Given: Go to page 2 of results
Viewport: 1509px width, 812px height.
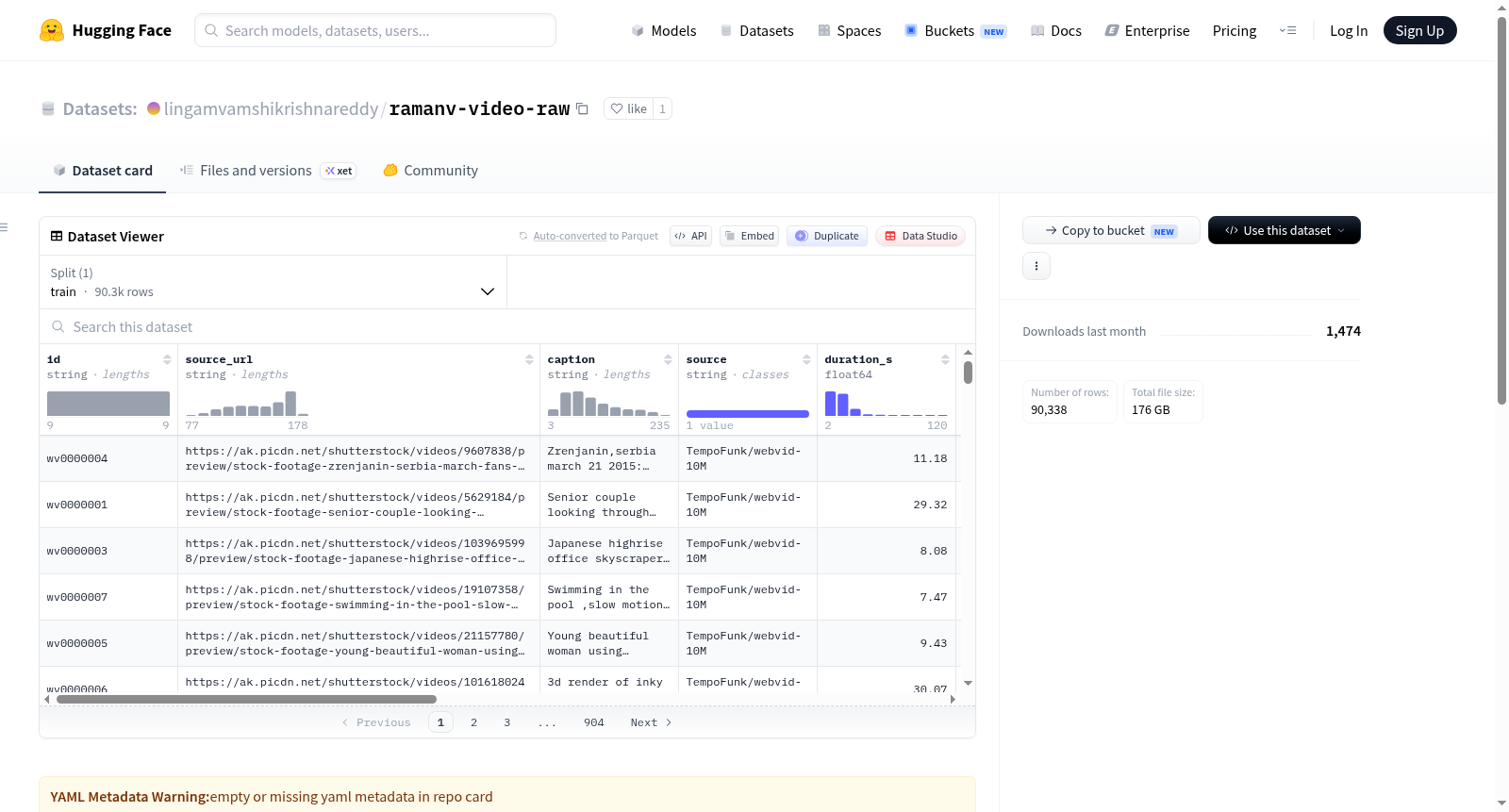Looking at the screenshot, I should [x=473, y=722].
